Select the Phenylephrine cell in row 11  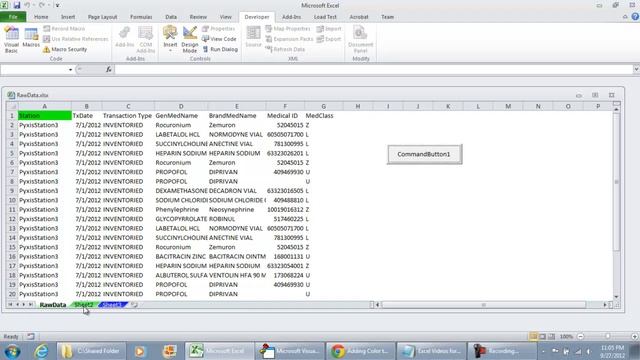181,209
